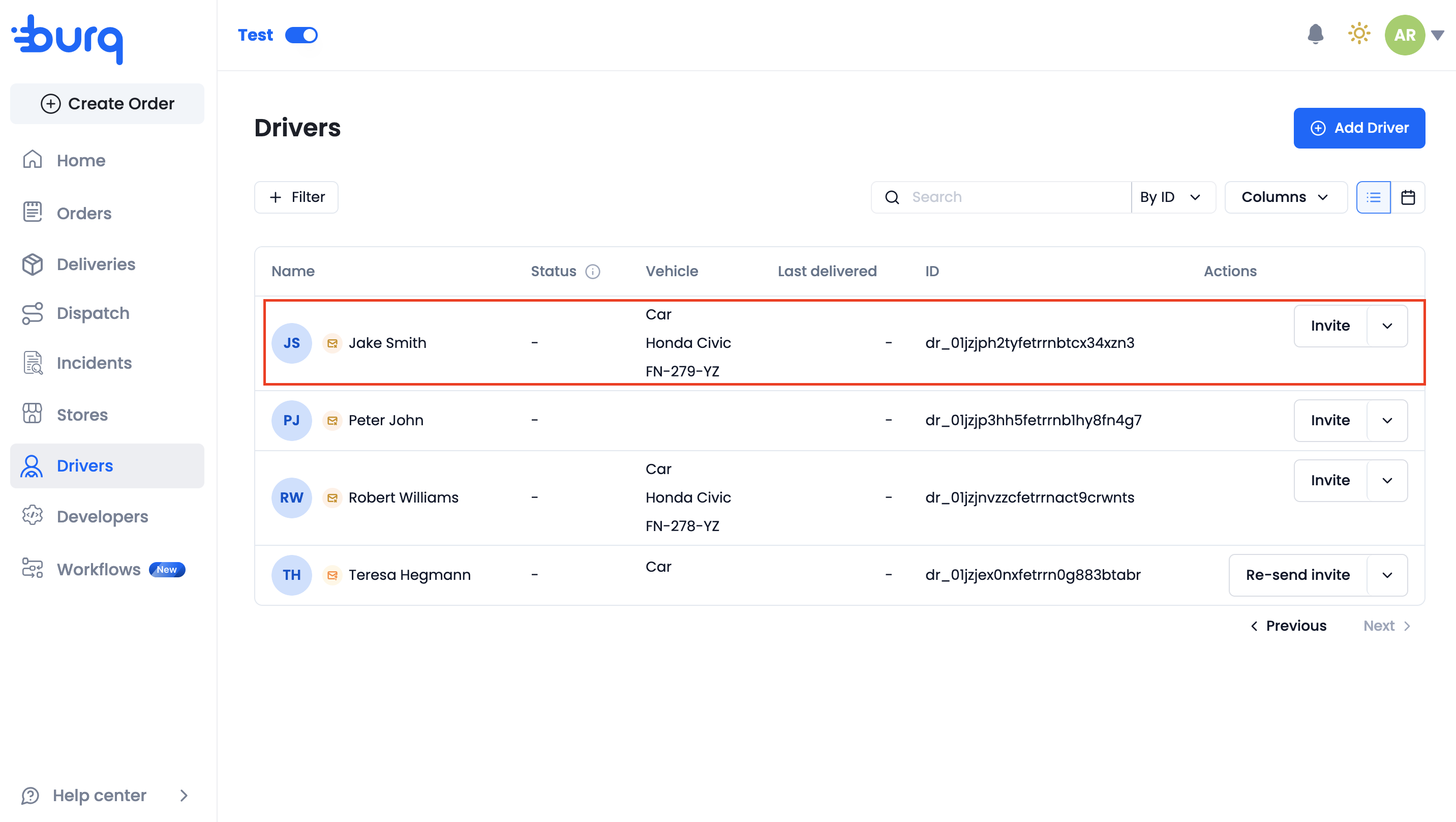The image size is (1456, 822).
Task: Click the Last delivered column header
Action: tap(827, 271)
